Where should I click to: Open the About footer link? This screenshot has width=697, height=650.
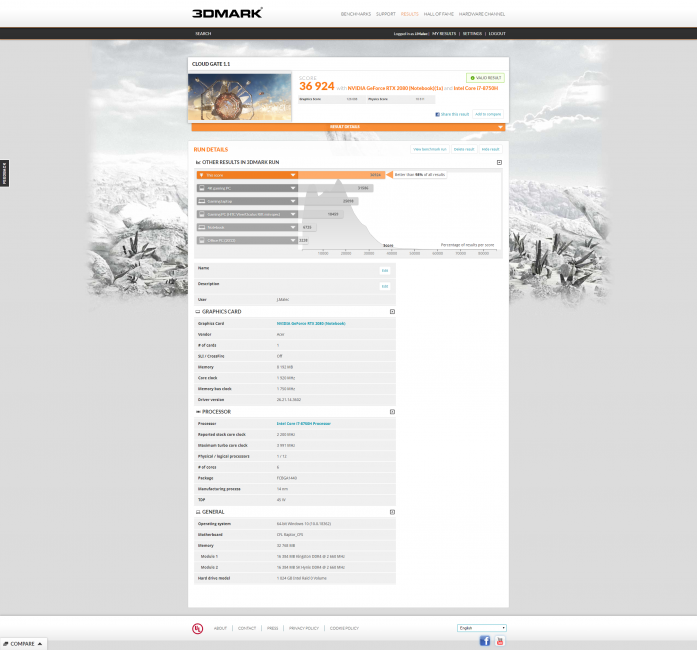click(x=220, y=629)
